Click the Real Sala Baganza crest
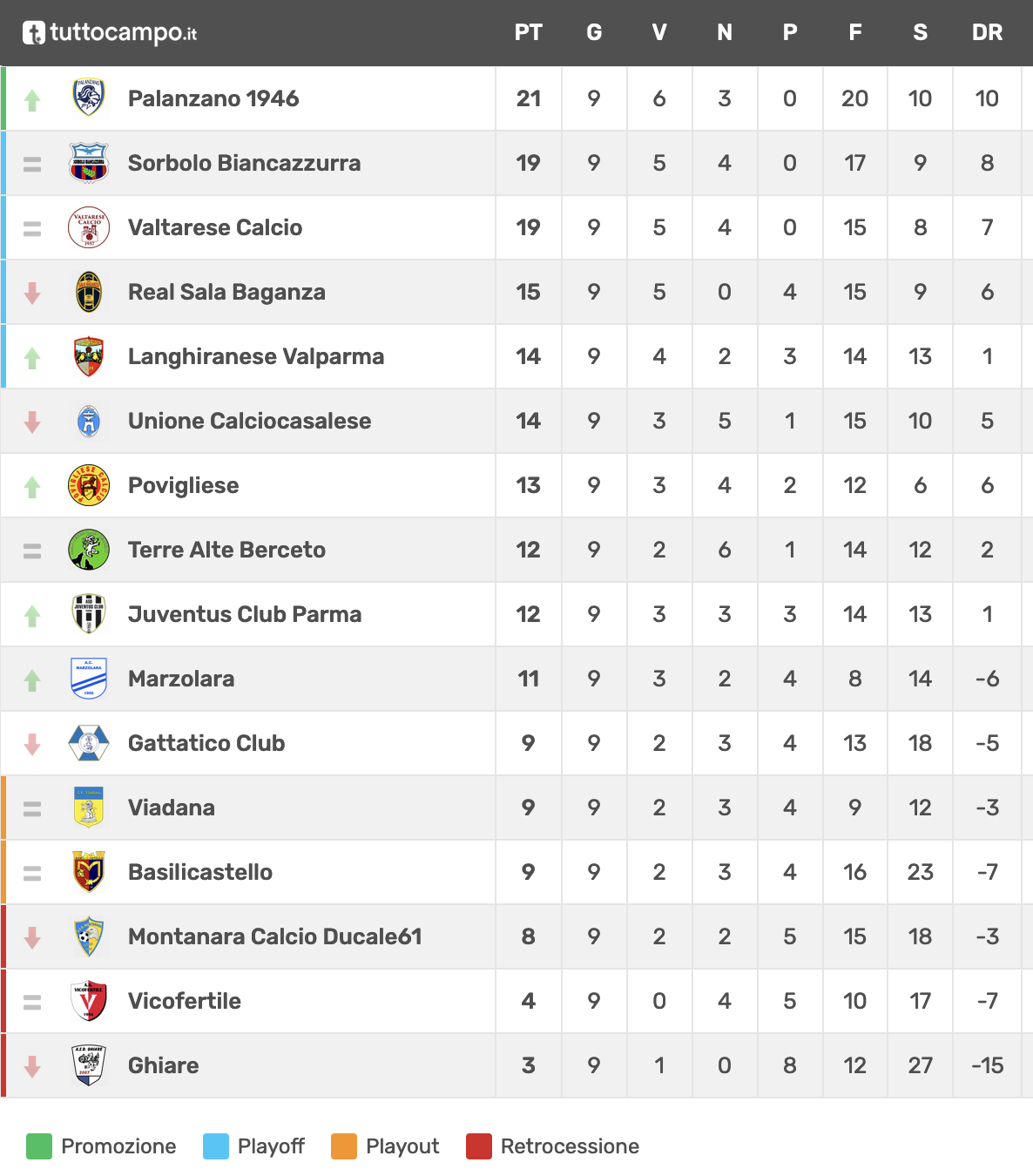This screenshot has height=1176, width=1033. click(89, 291)
